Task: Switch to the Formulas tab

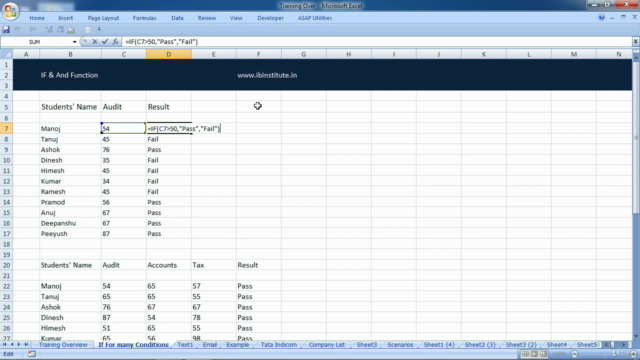Action: (x=144, y=18)
